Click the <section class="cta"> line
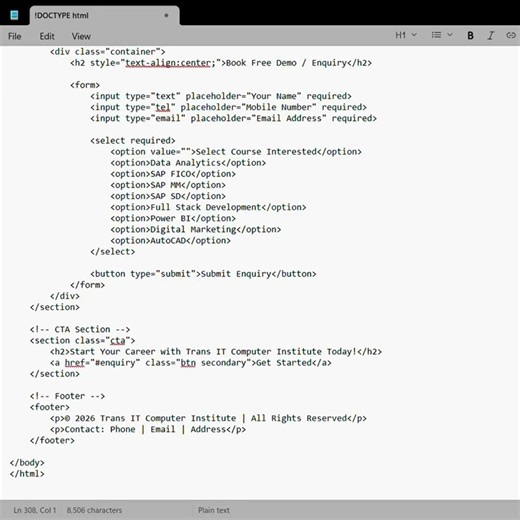This screenshot has height=520, width=520. click(x=82, y=340)
